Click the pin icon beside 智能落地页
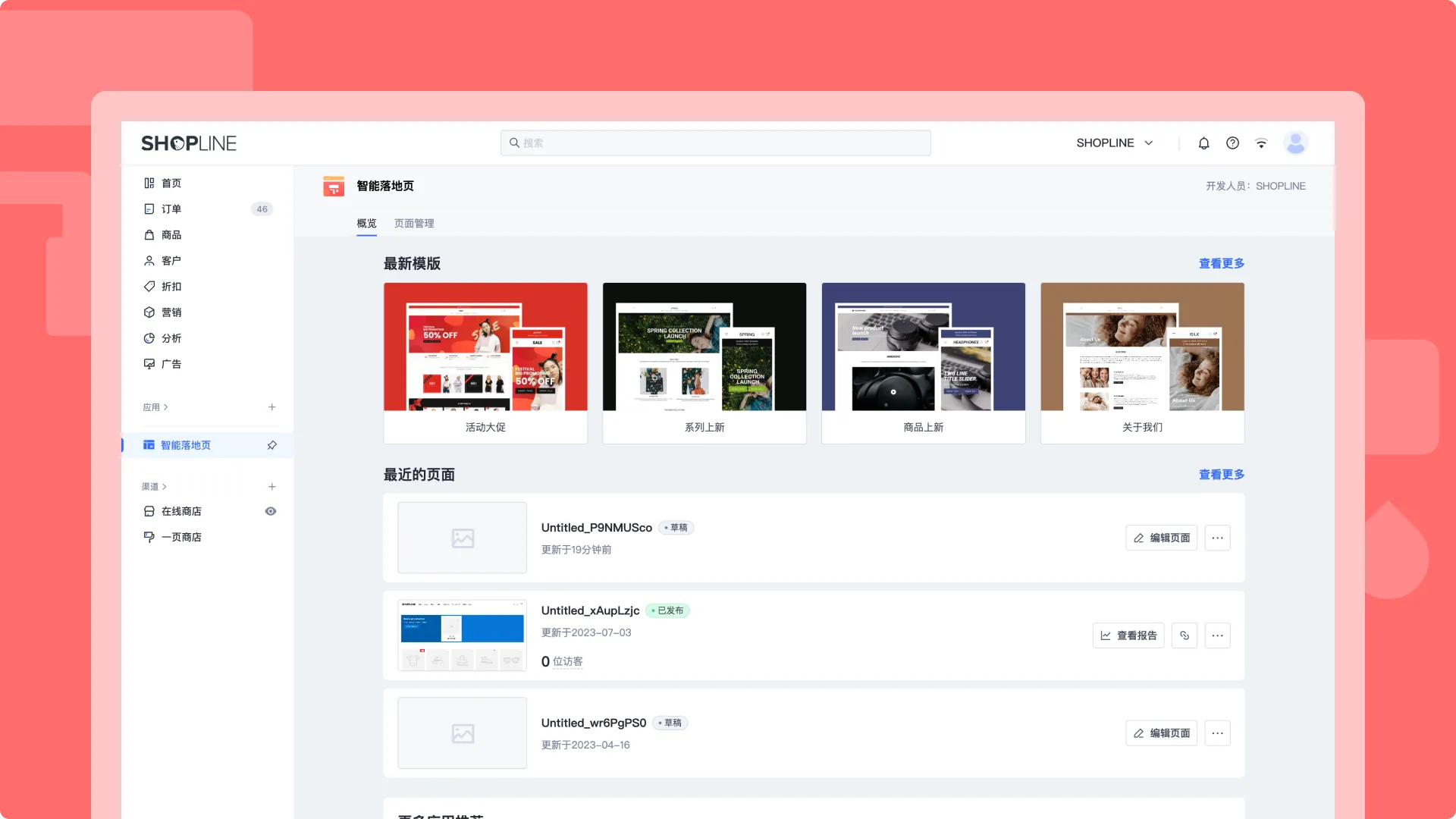This screenshot has height=819, width=1456. (x=271, y=445)
